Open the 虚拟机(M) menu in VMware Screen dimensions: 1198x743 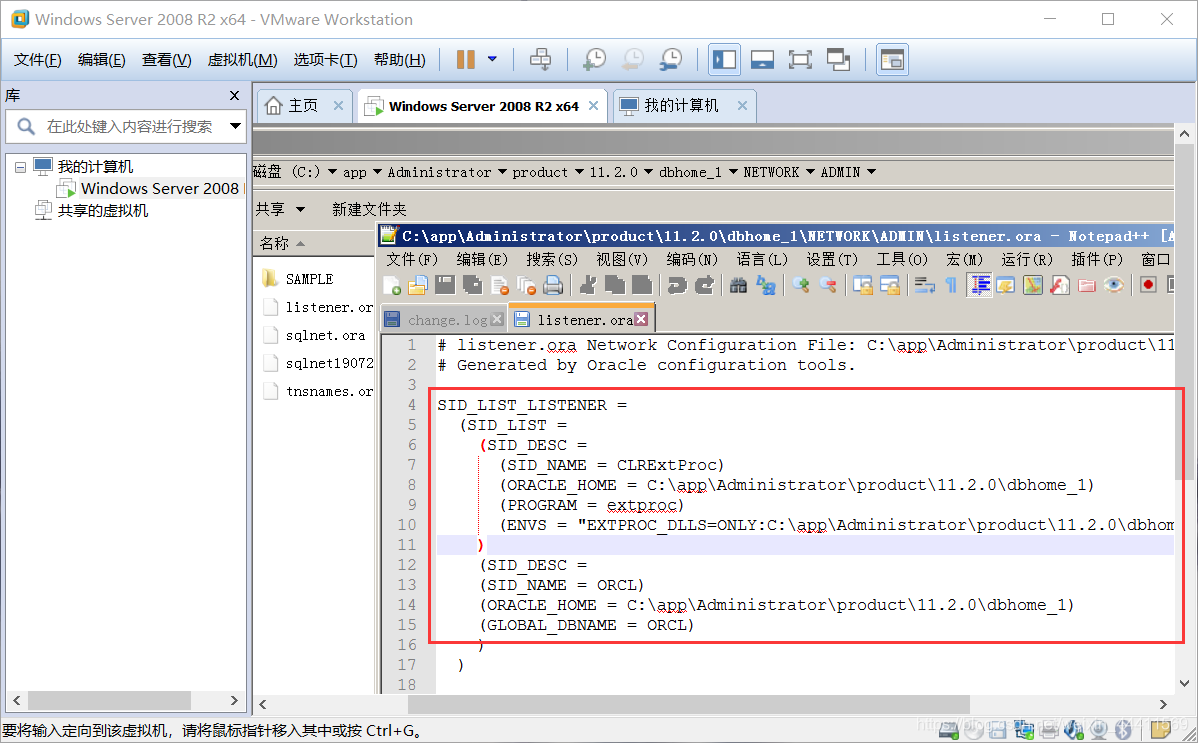click(x=242, y=60)
